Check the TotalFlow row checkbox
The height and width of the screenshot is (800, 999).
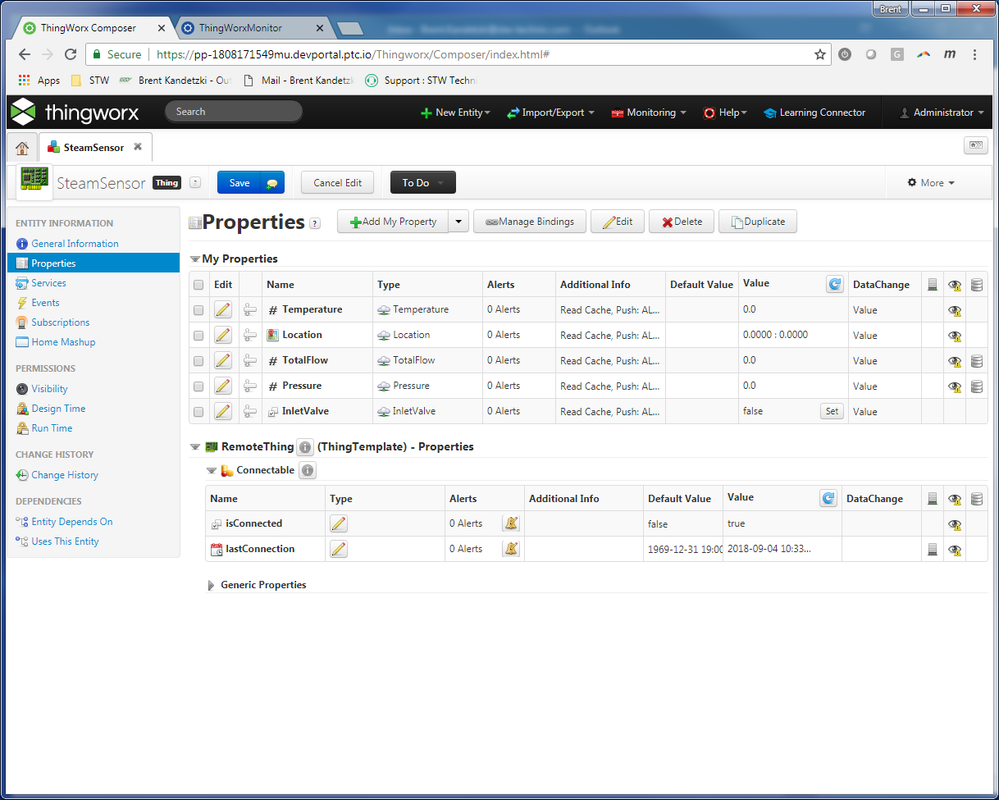click(199, 361)
